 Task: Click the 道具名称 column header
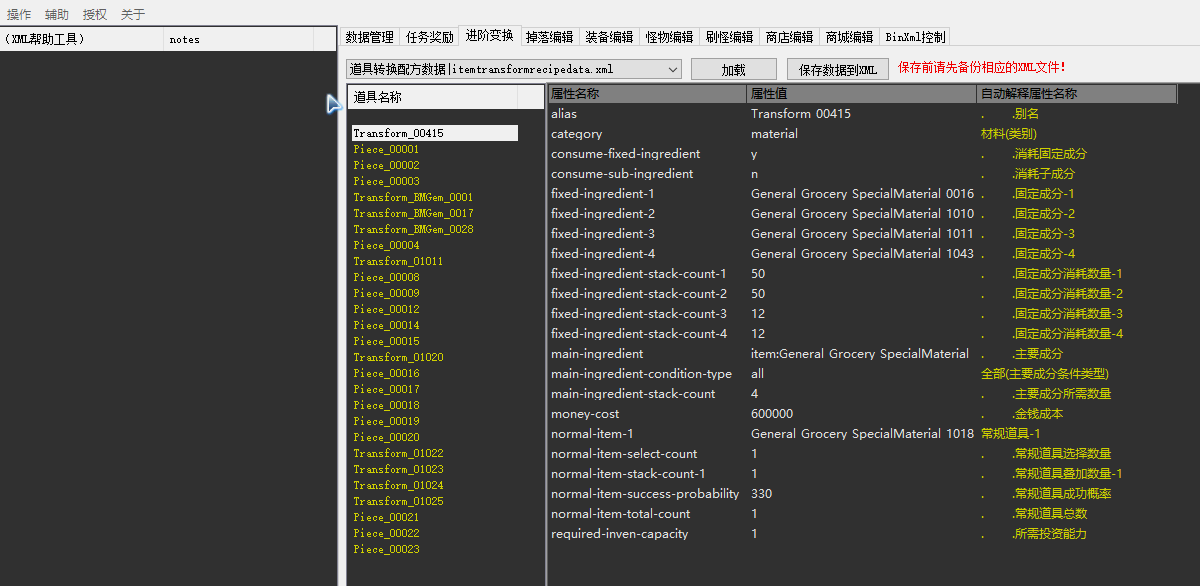(x=432, y=97)
